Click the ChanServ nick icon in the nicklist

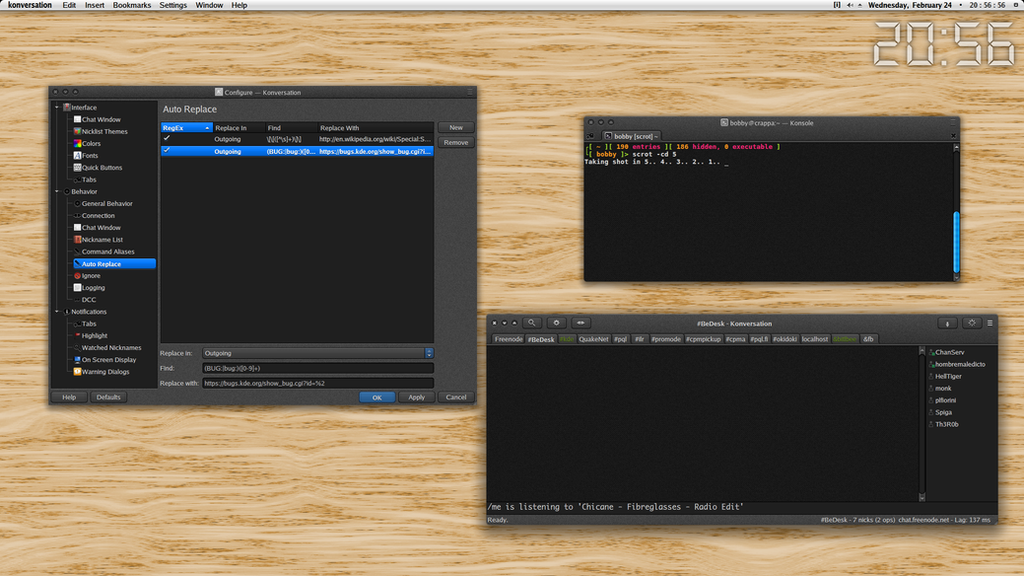(x=932, y=353)
